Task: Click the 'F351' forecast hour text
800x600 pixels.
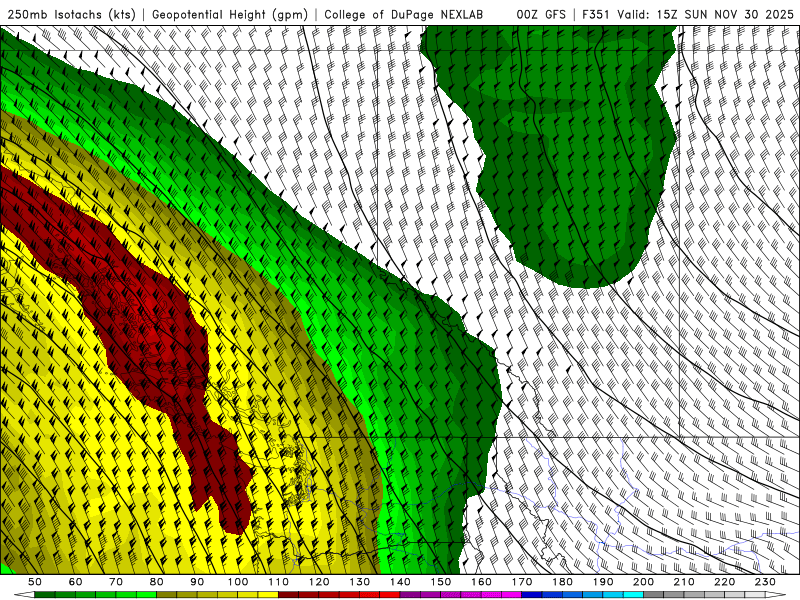Action: [596, 15]
